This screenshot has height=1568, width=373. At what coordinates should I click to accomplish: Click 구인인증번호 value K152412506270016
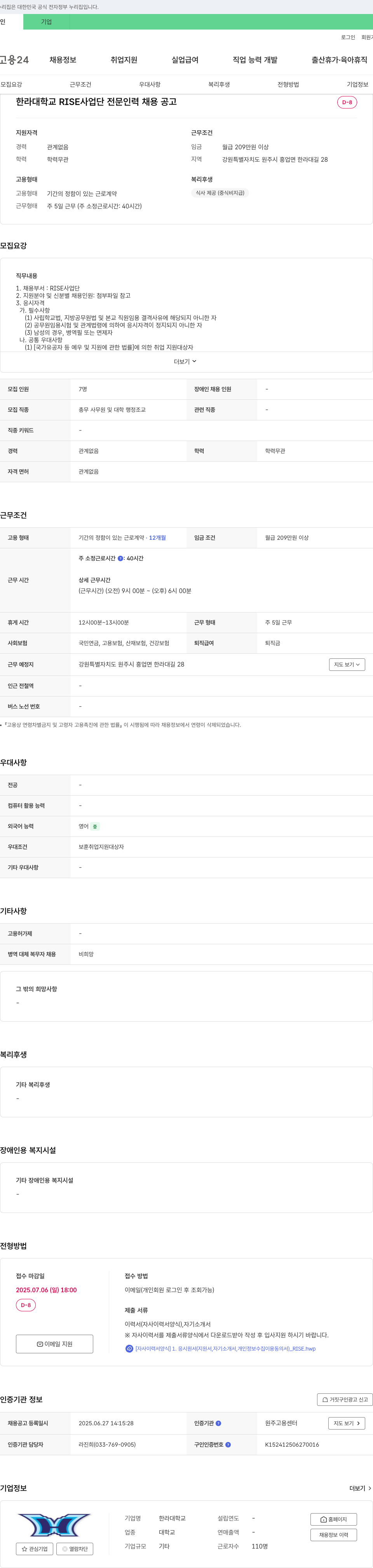coord(291,1444)
